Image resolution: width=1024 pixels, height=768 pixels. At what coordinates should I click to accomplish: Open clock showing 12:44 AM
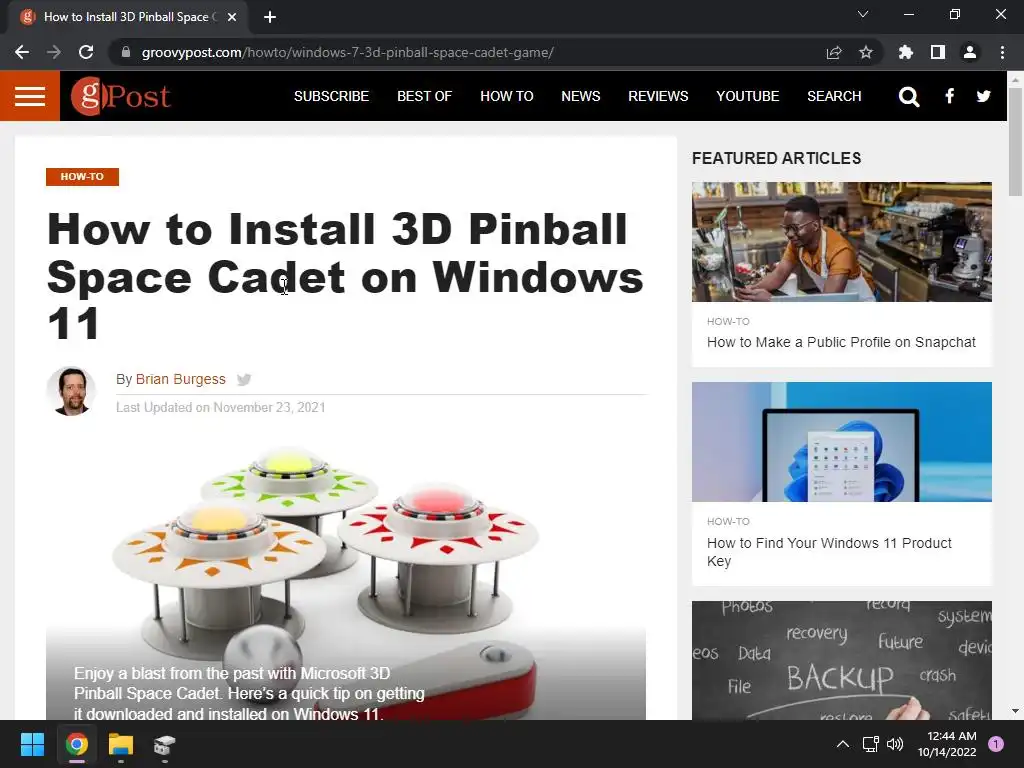(947, 744)
